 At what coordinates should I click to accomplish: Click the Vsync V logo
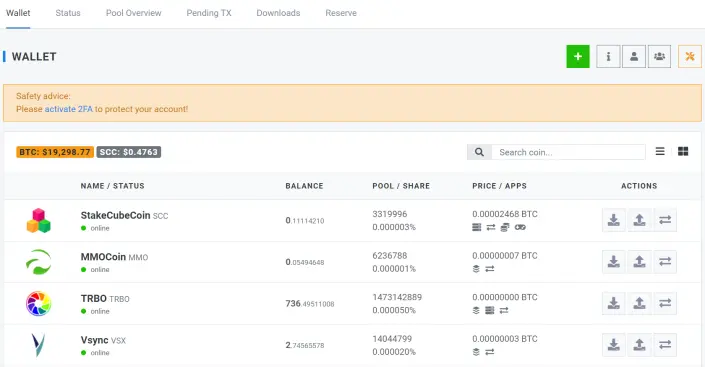tap(38, 345)
